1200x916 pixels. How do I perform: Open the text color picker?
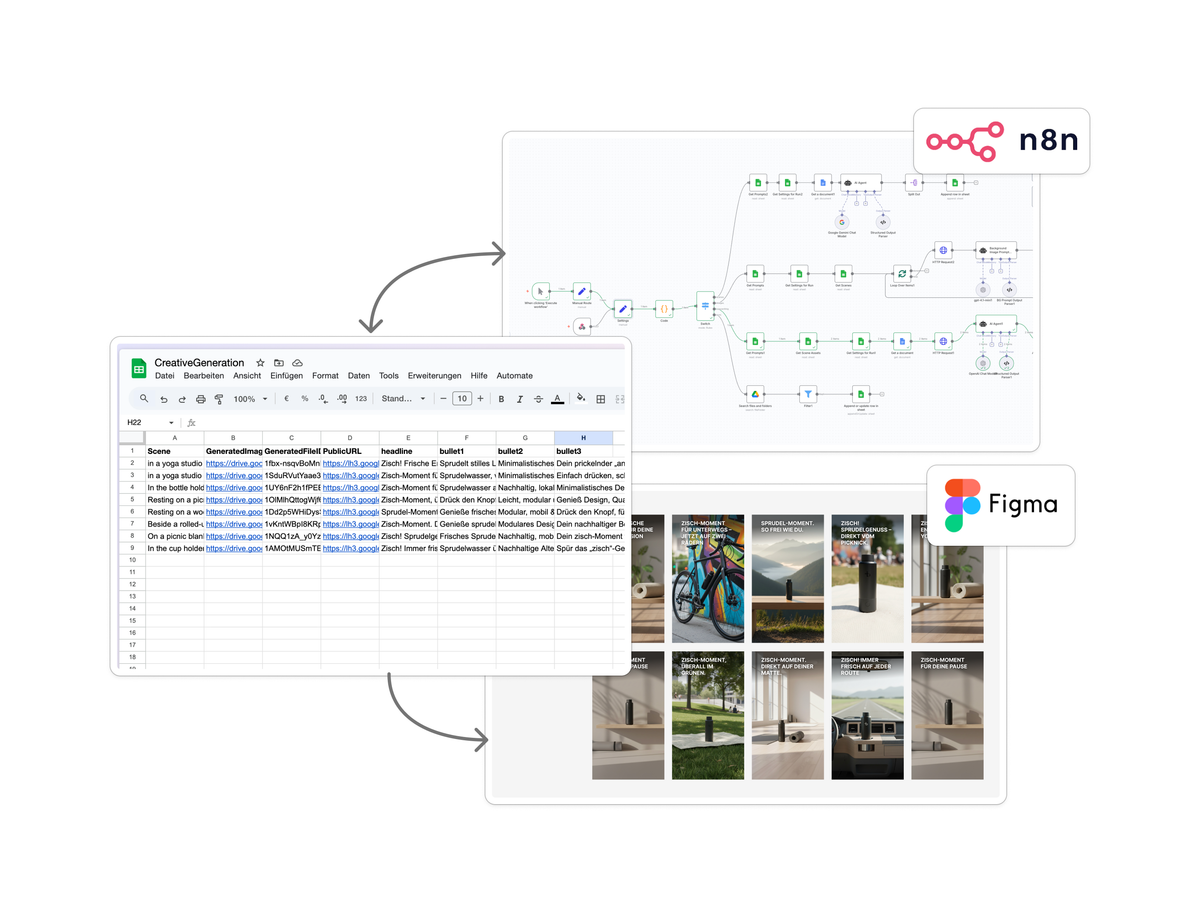[x=556, y=398]
